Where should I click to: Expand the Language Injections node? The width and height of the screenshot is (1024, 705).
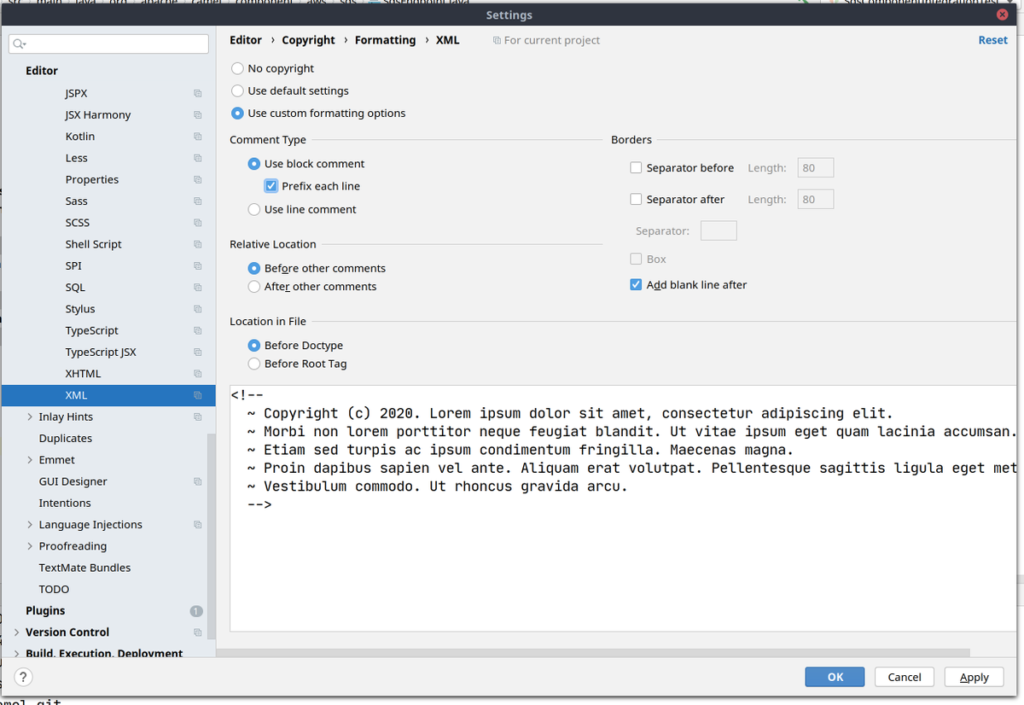click(x=29, y=524)
